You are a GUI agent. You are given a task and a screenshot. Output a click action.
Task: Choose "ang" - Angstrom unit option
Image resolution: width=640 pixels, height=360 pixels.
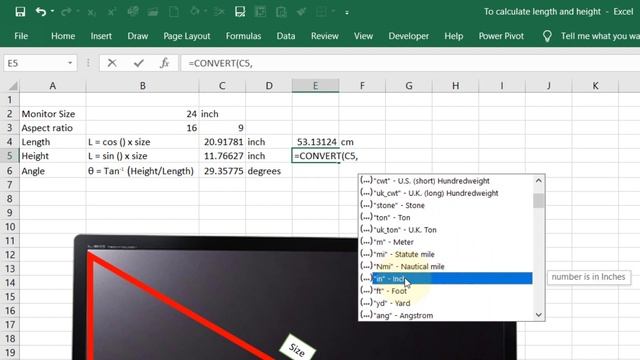click(x=446, y=316)
